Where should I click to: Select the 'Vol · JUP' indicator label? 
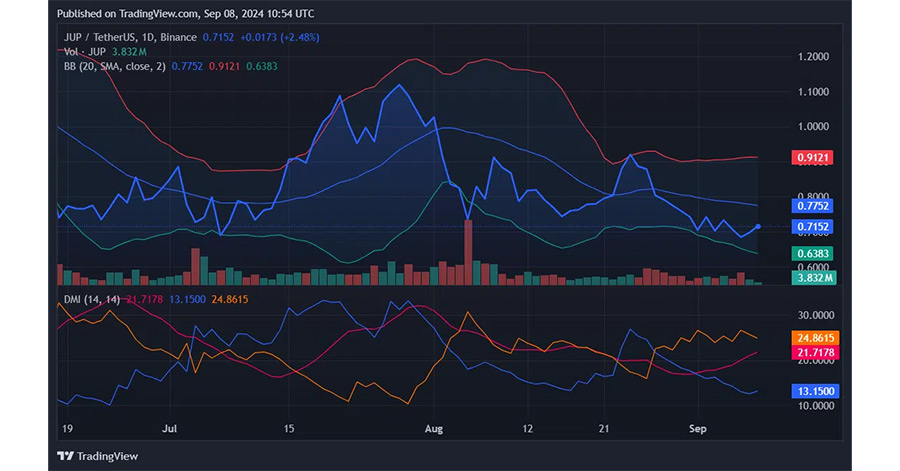[x=85, y=52]
